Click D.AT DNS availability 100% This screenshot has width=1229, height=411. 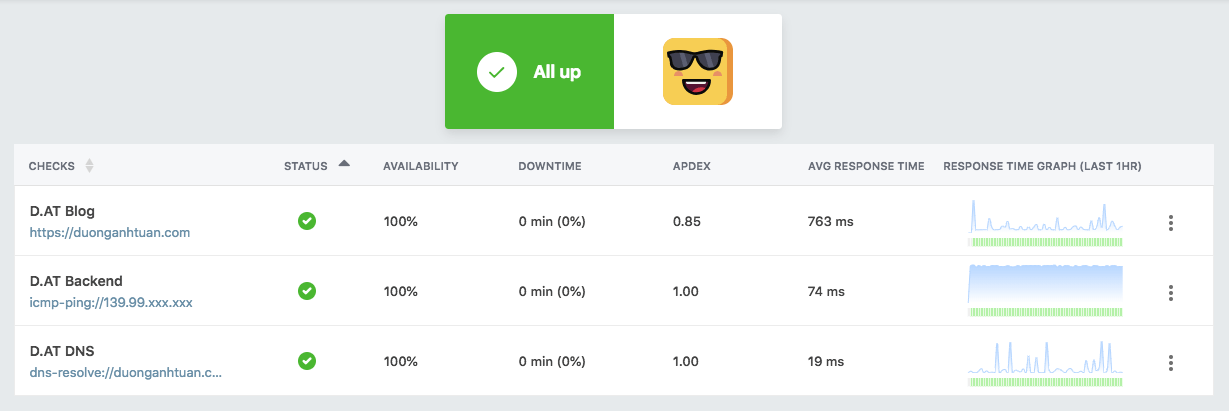click(x=401, y=362)
